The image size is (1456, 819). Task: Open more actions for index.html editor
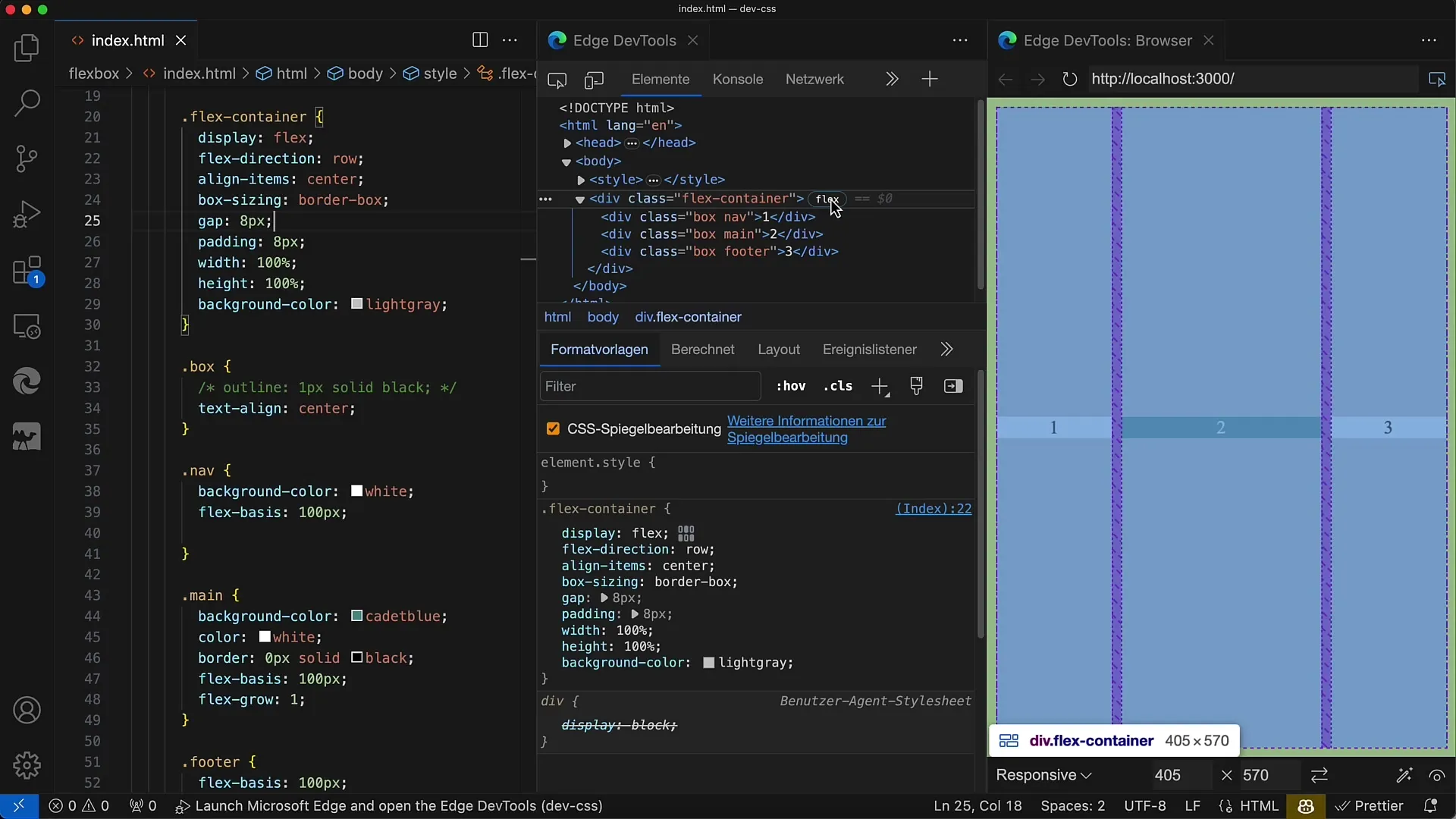point(510,40)
